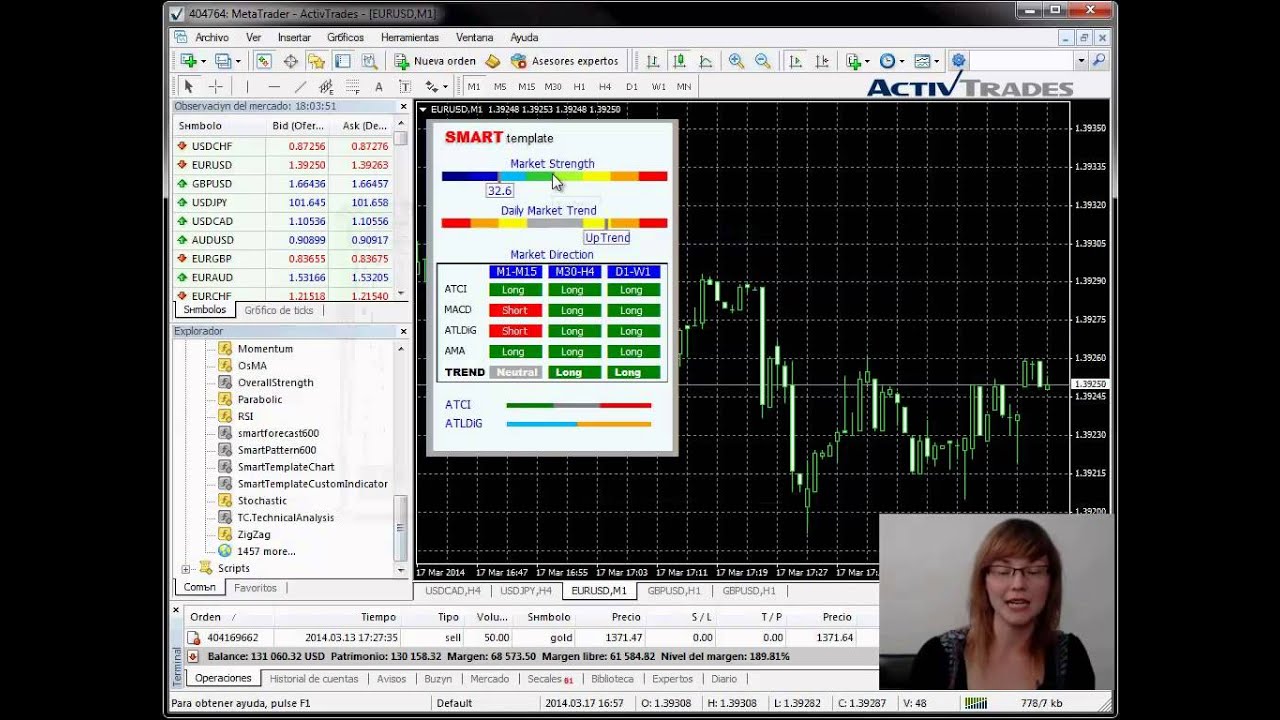Open the Insertar menu

[x=294, y=37]
